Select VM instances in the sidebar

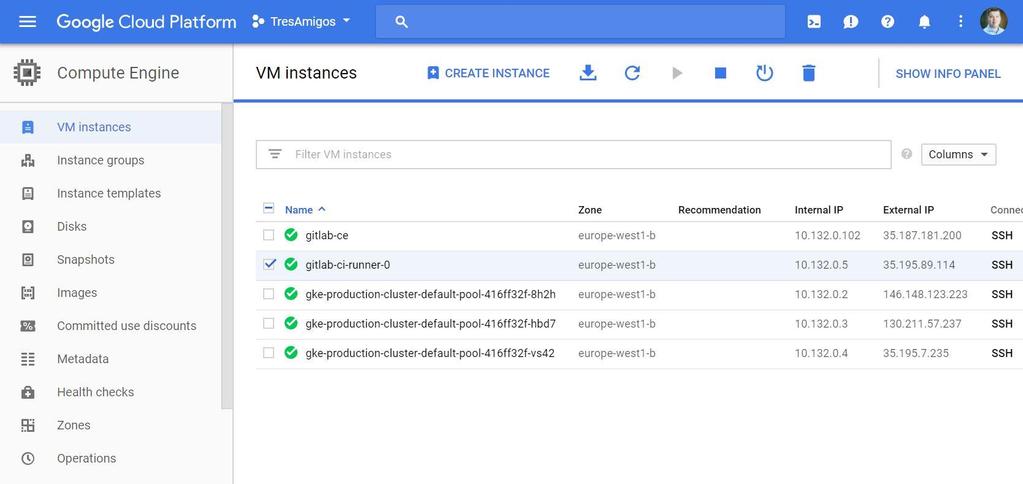(111, 127)
